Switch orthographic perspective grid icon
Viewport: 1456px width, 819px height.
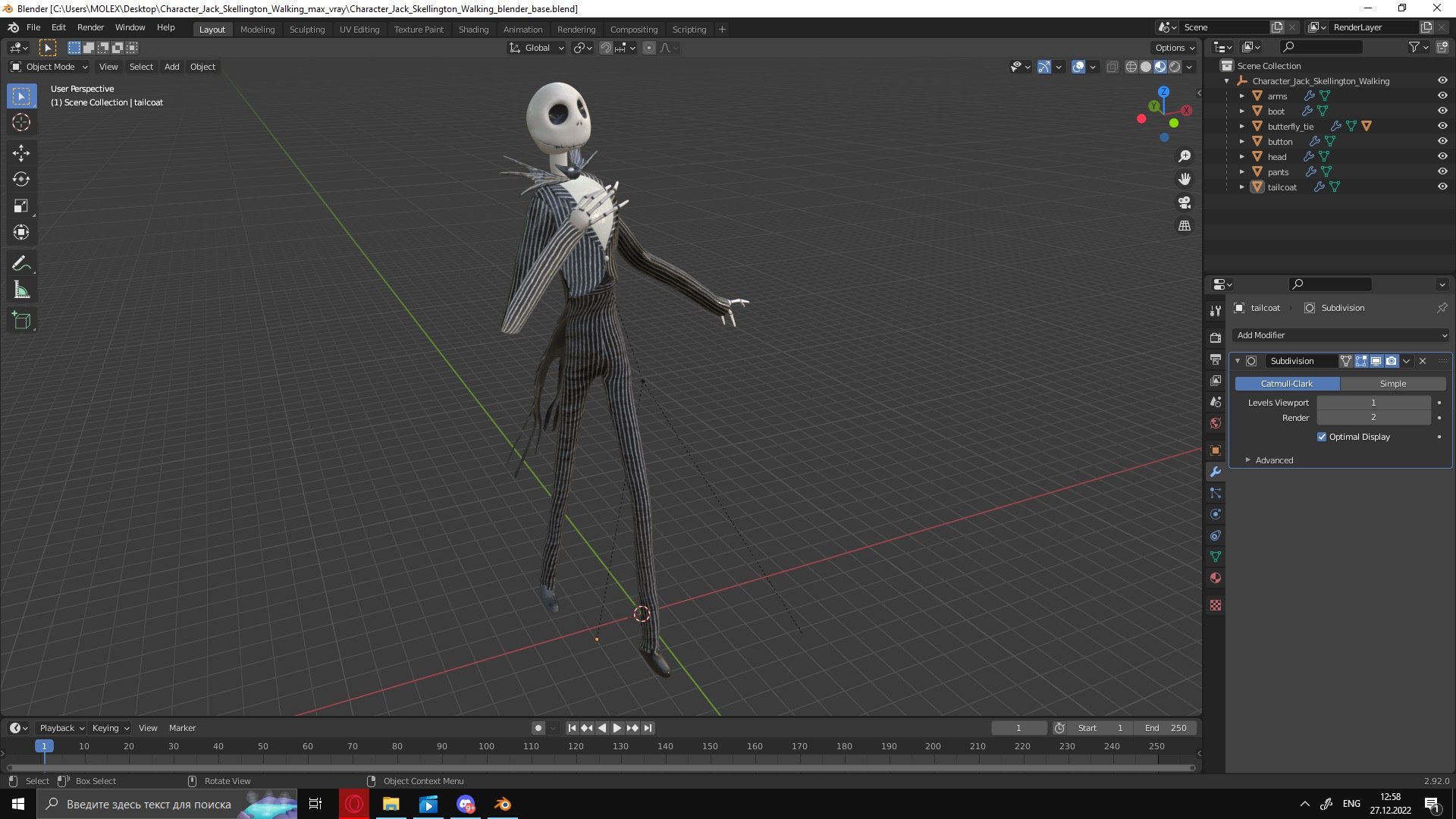point(1185,226)
